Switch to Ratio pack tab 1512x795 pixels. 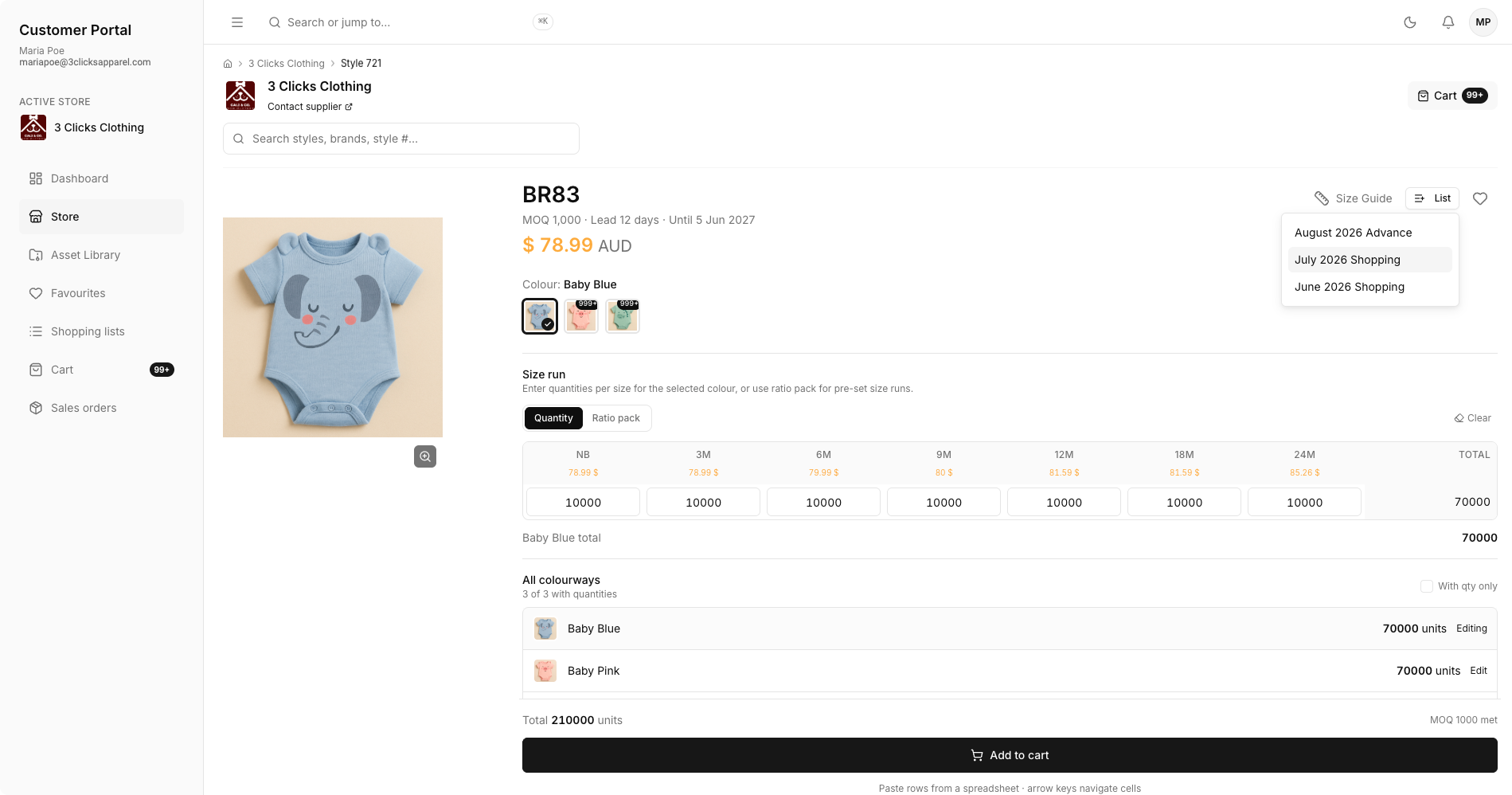point(615,418)
